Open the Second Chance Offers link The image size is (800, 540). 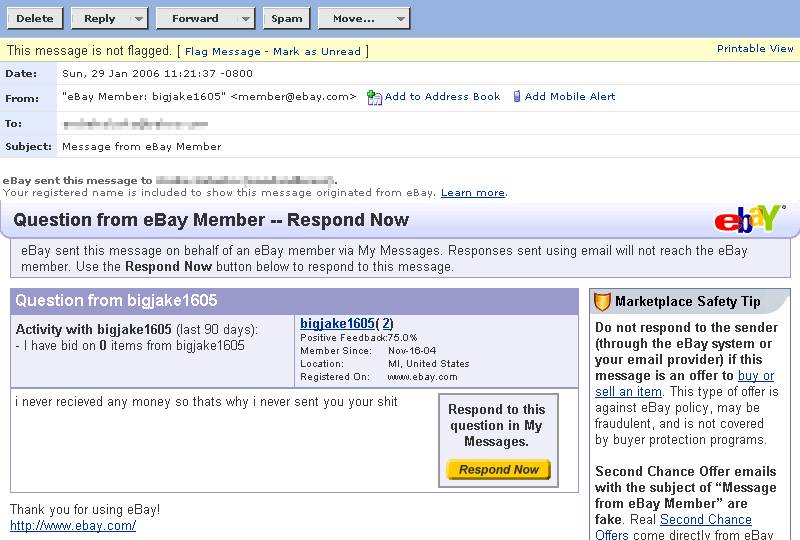pyautogui.click(x=673, y=527)
